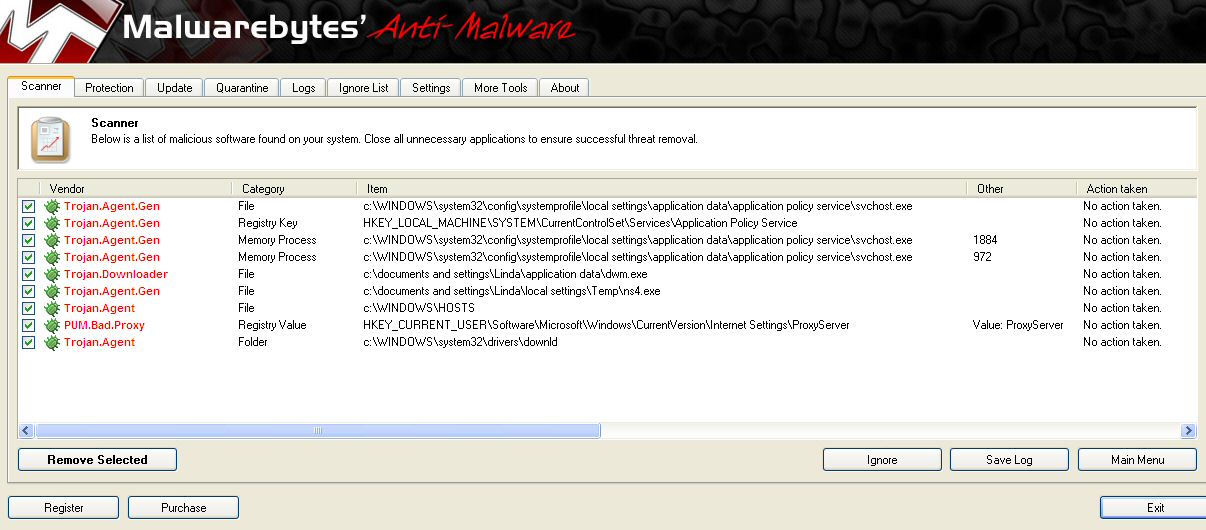This screenshot has height=530, width=1206.
Task: Click the dwm.exe file path
Action: point(505,274)
